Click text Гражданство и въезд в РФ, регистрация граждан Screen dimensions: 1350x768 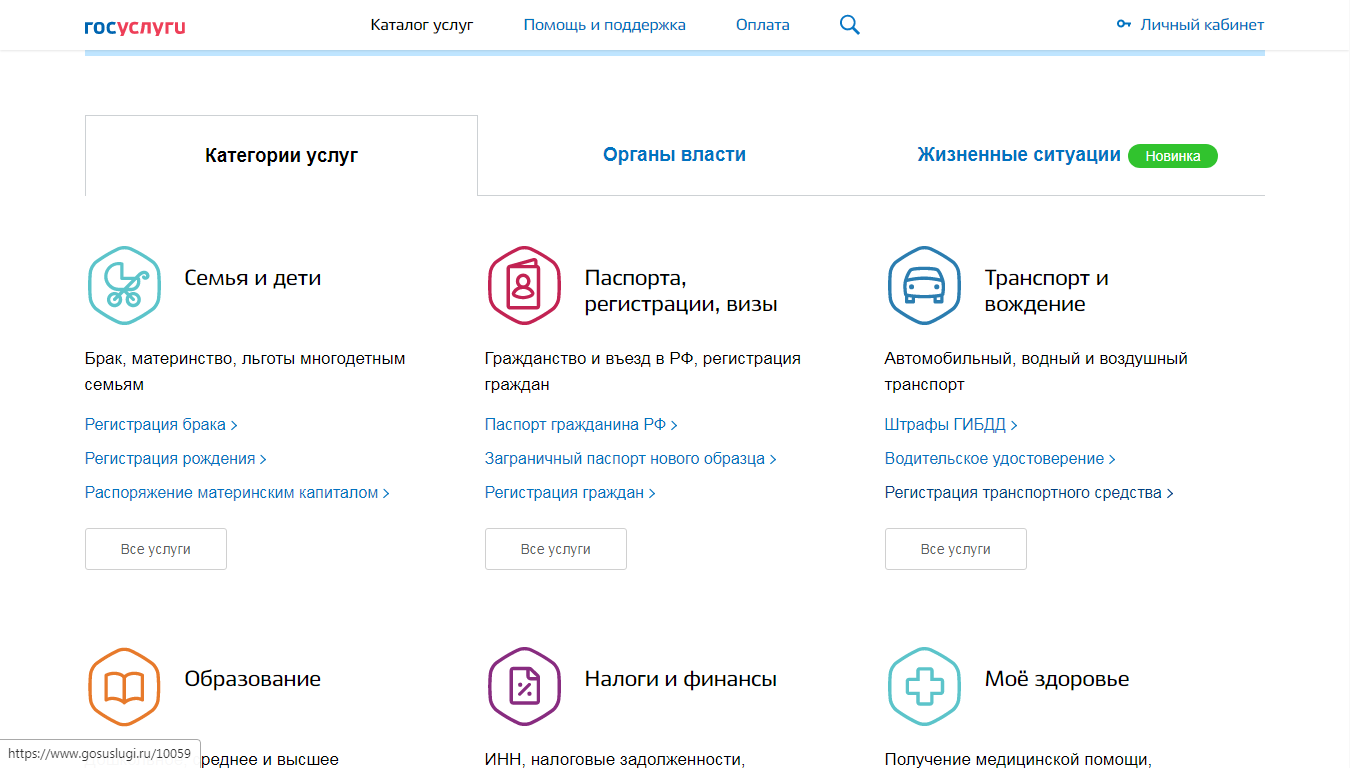[643, 371]
